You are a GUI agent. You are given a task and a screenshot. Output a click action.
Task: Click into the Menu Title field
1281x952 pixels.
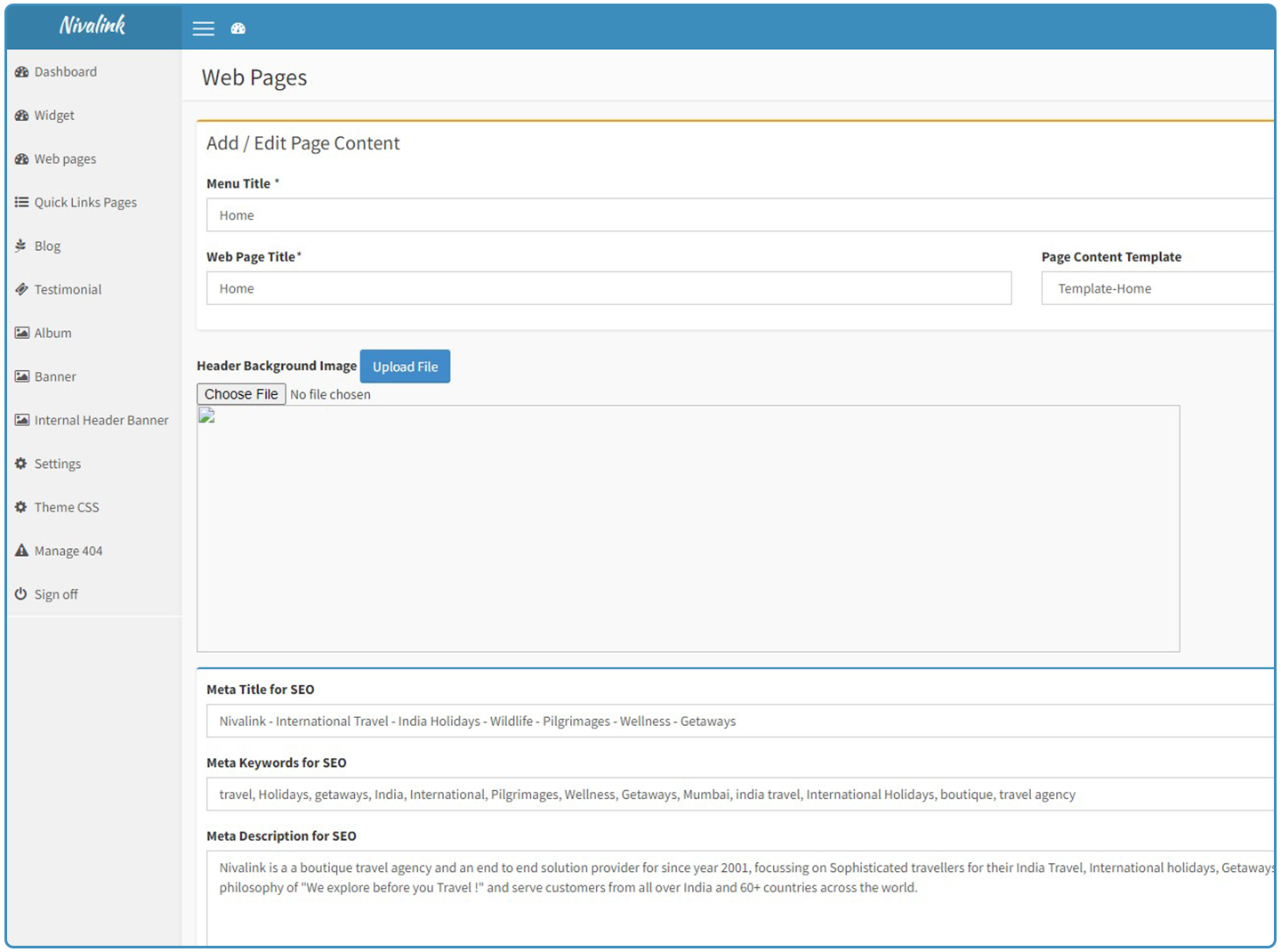coord(738,215)
